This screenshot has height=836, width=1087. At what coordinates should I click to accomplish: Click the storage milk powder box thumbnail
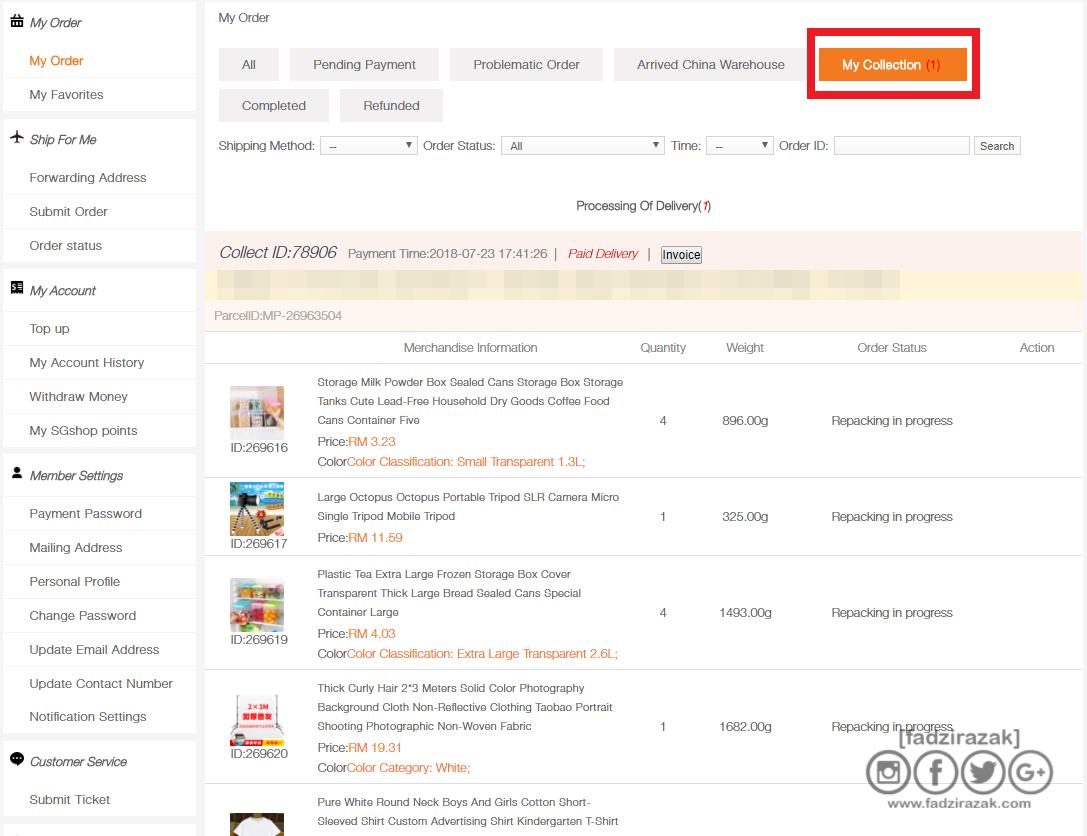pos(257,412)
